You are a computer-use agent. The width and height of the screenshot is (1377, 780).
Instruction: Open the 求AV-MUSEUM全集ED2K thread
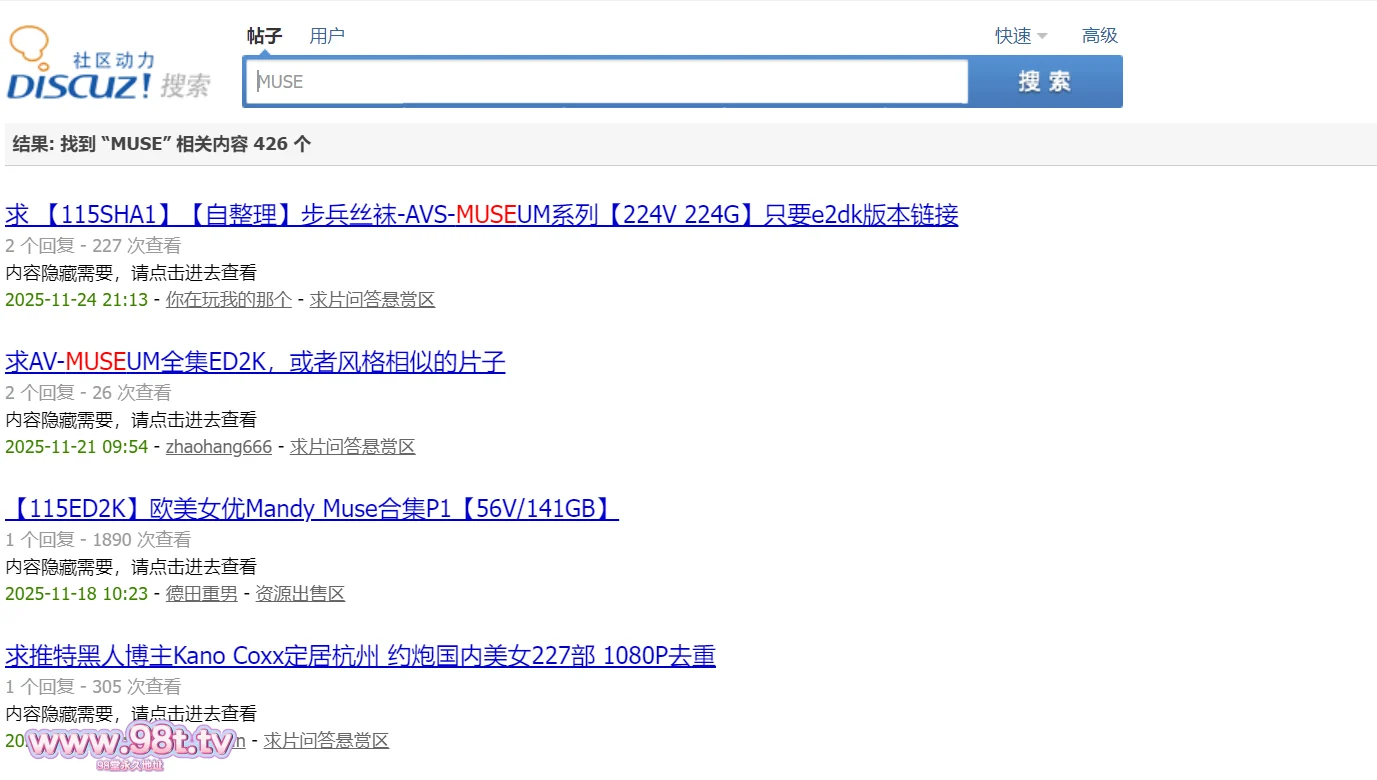256,361
